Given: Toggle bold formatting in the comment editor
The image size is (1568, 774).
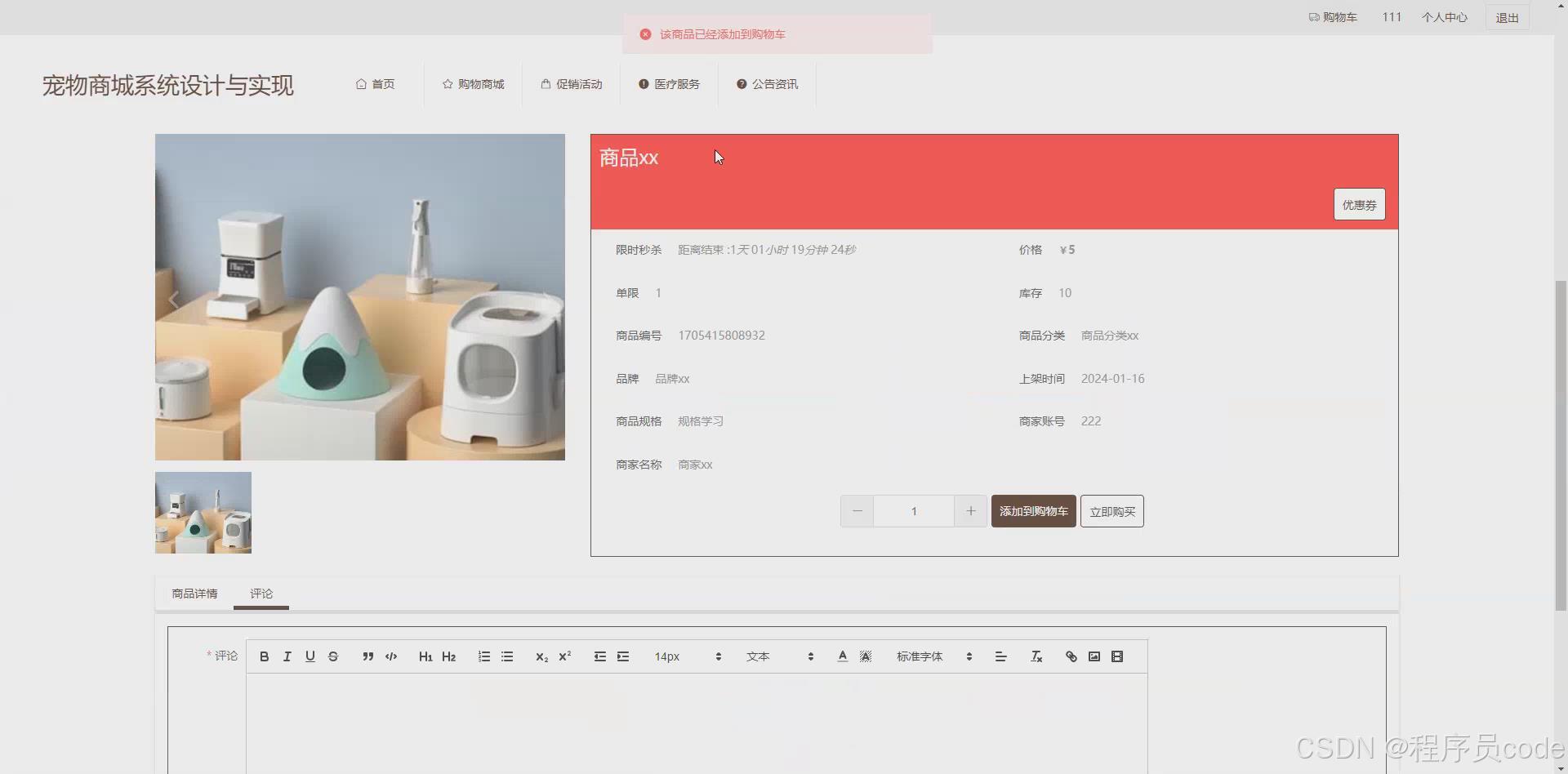Looking at the screenshot, I should tap(263, 656).
